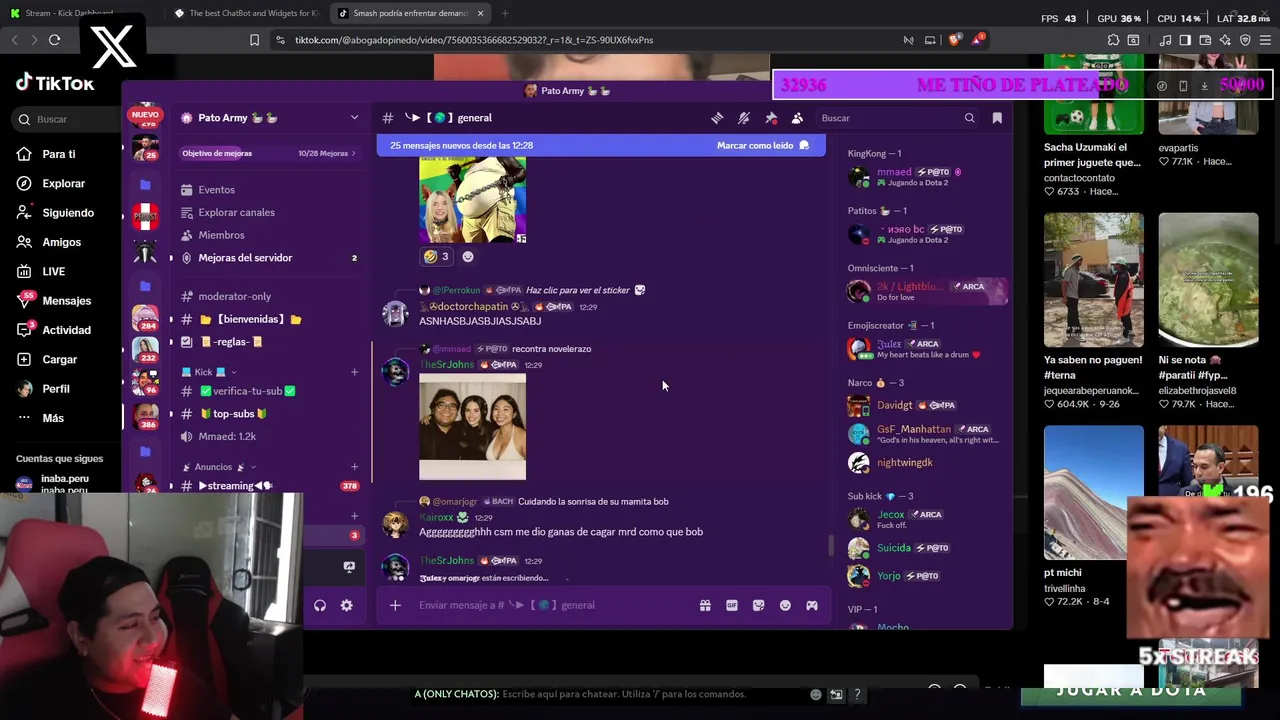The height and width of the screenshot is (720, 1280).
Task: Open TikTok Mensajes inbox
Action: [66, 301]
